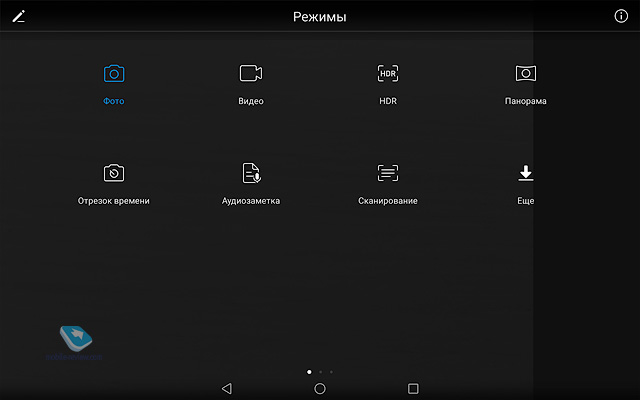
Task: Tap the pencil edit icon
Action: (18, 17)
